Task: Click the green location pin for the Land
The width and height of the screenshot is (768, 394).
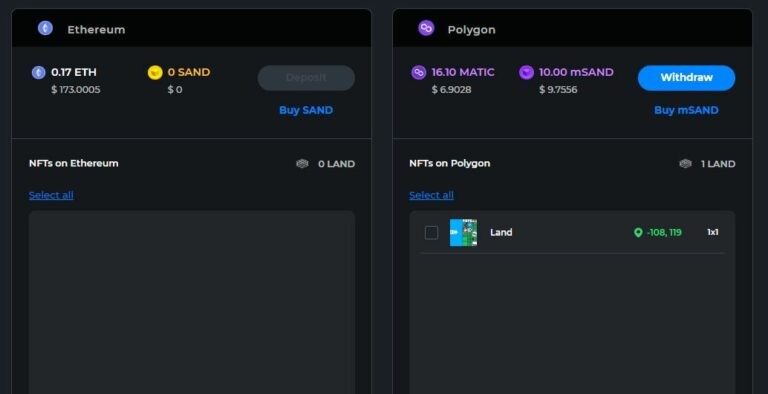Action: [638, 232]
